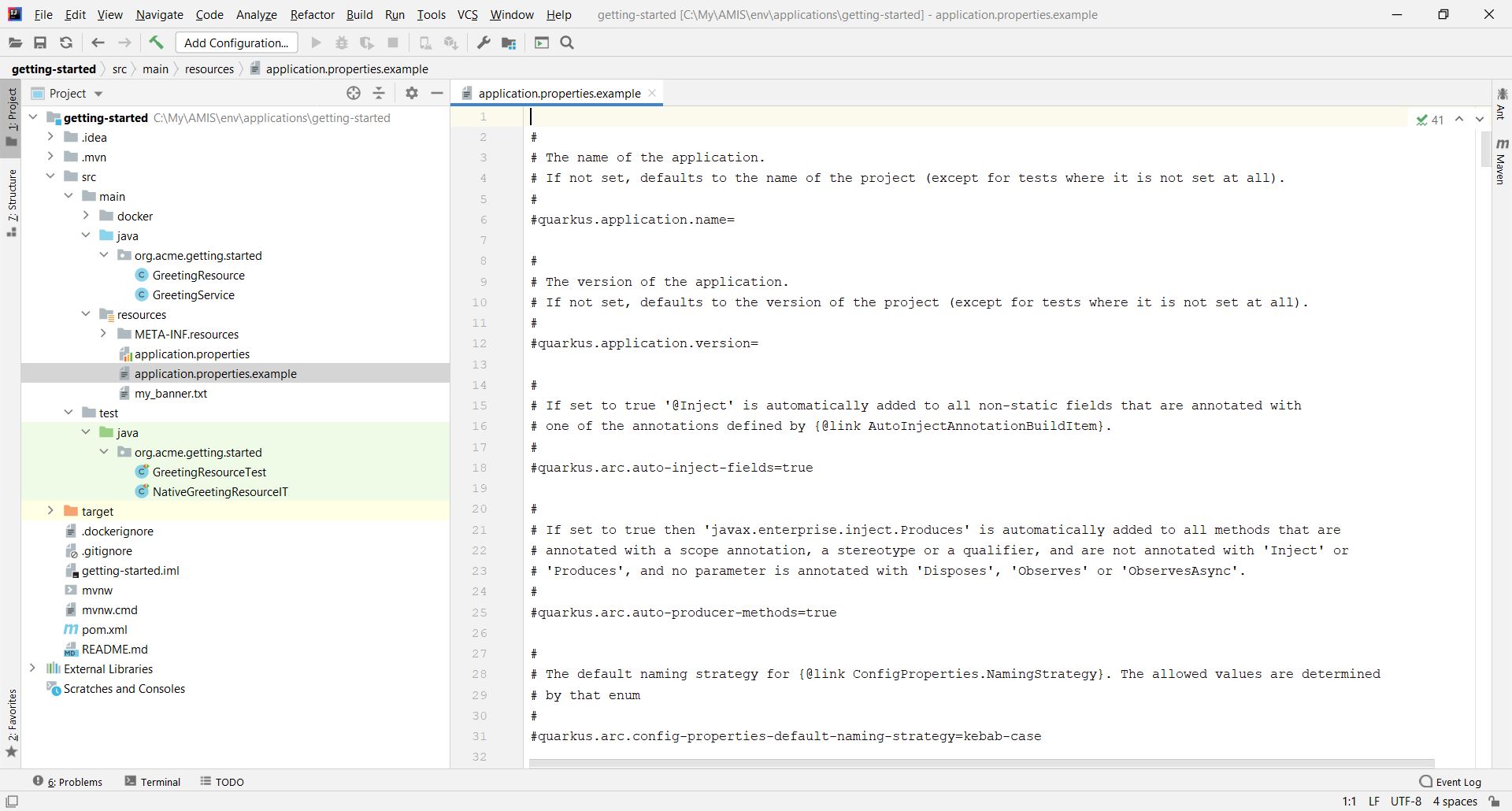Open Settings via the wrench icon
Viewport: 1512px width, 811px height.
coord(484,43)
